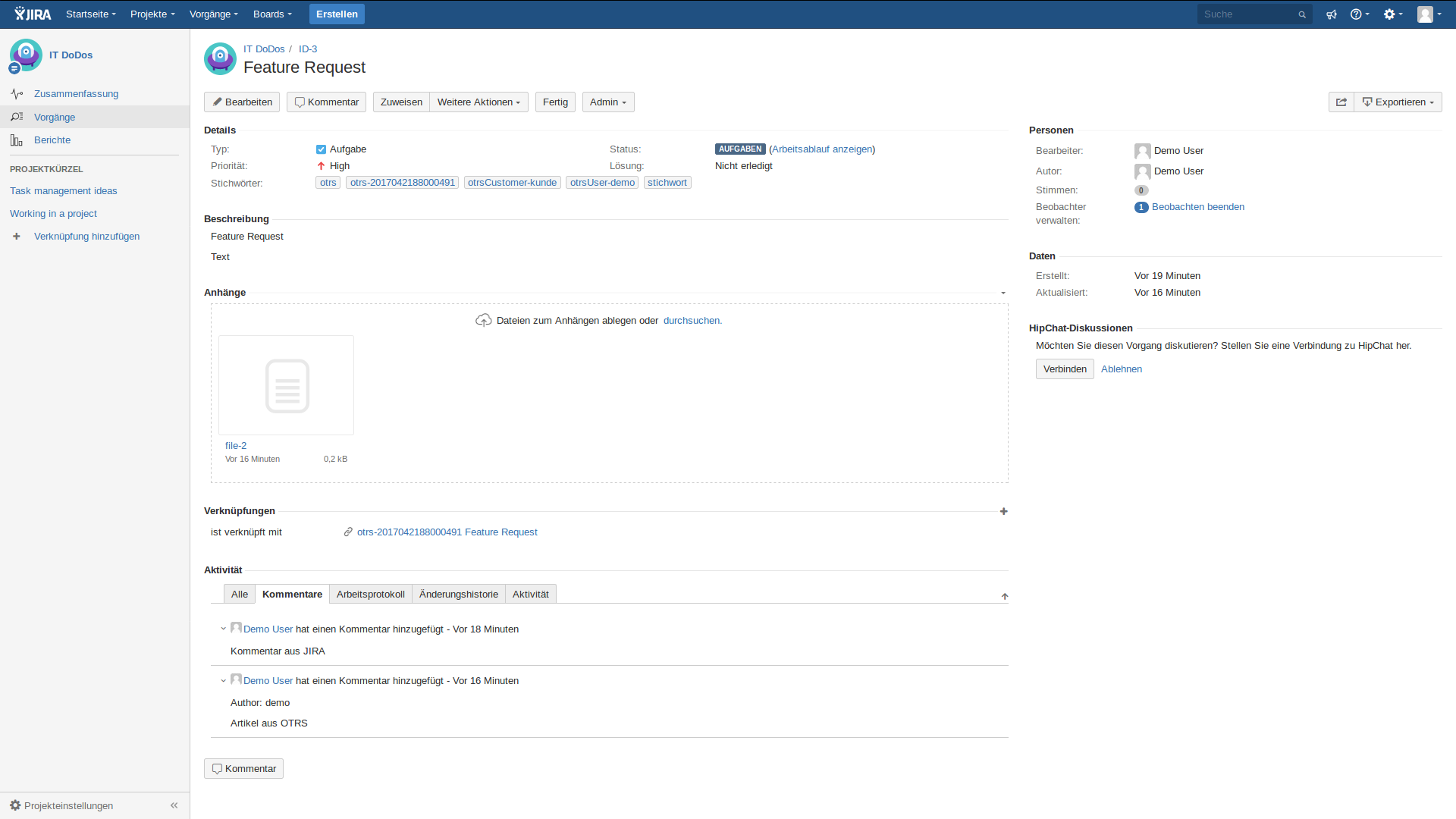The image size is (1456, 819).
Task: Click the Aufgabe type checkbox icon
Action: pos(321,149)
